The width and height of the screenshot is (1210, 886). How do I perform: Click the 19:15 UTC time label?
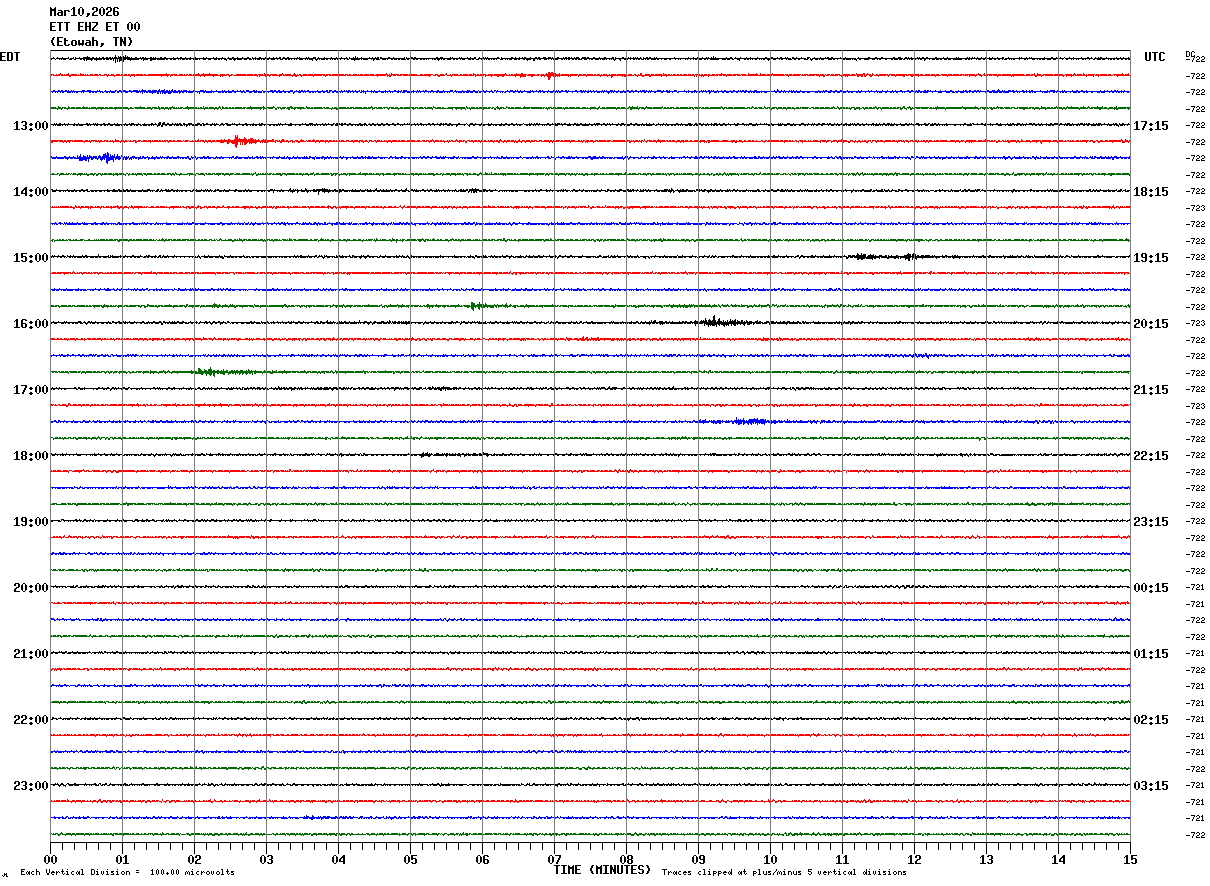click(1151, 258)
